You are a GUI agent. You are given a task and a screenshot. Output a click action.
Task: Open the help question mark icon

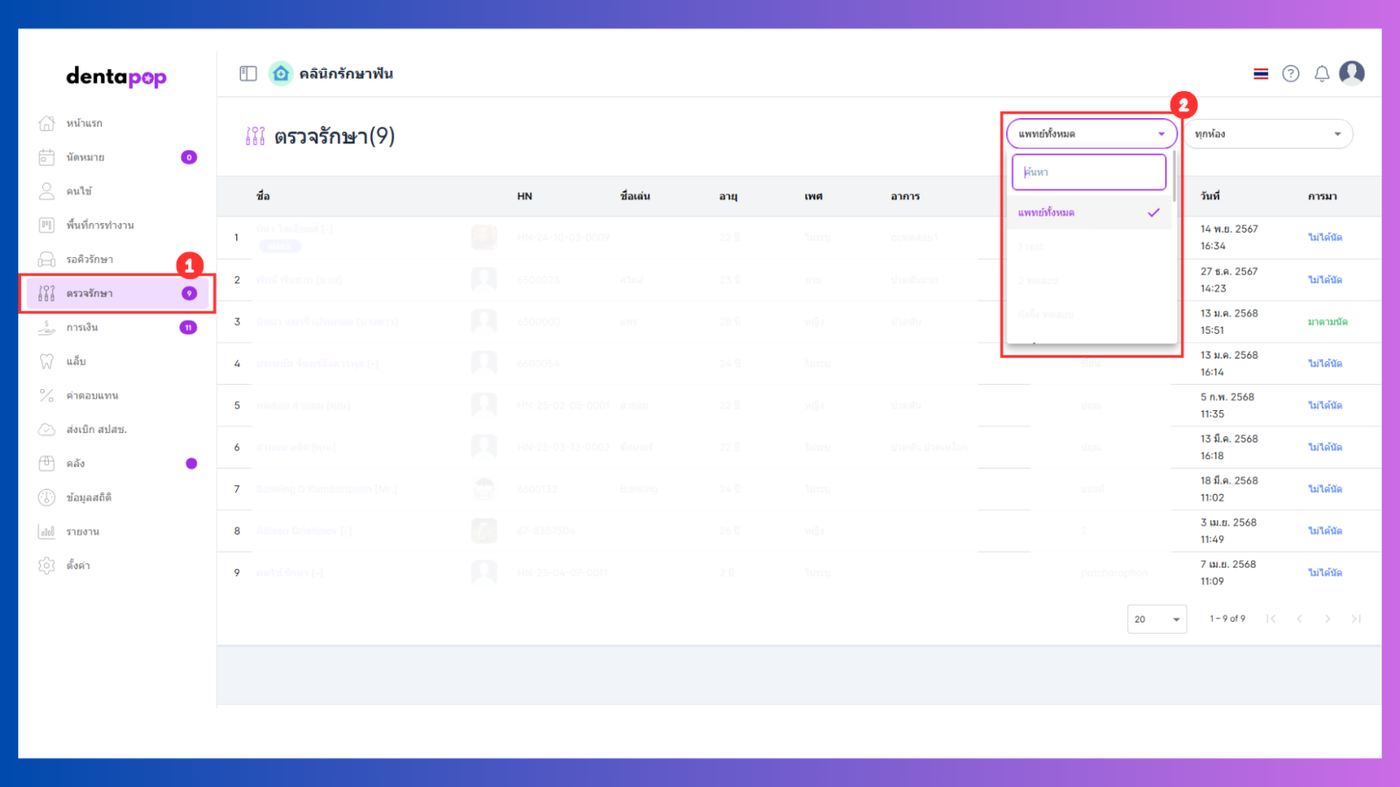[1291, 74]
